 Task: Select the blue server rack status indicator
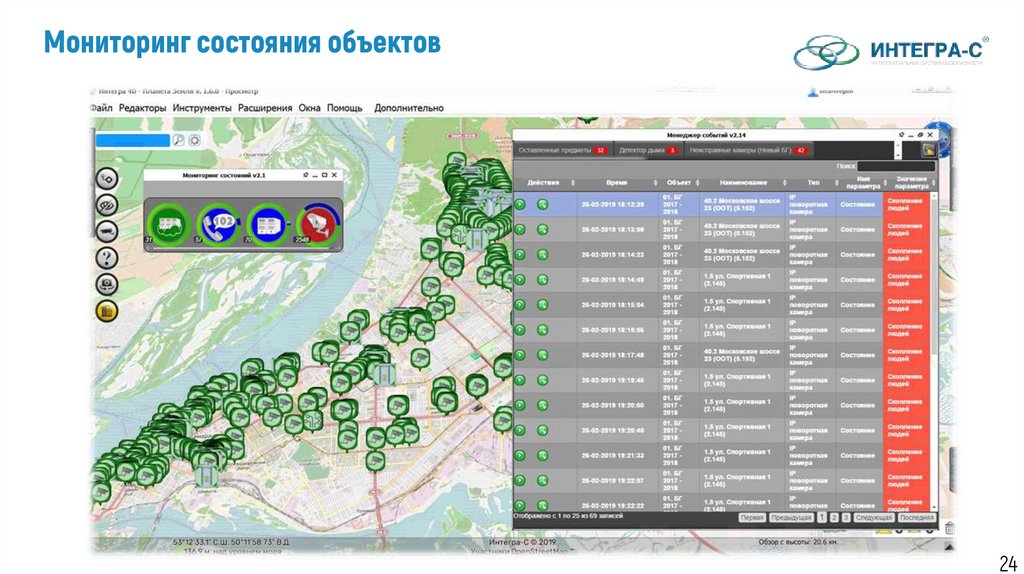click(x=268, y=224)
